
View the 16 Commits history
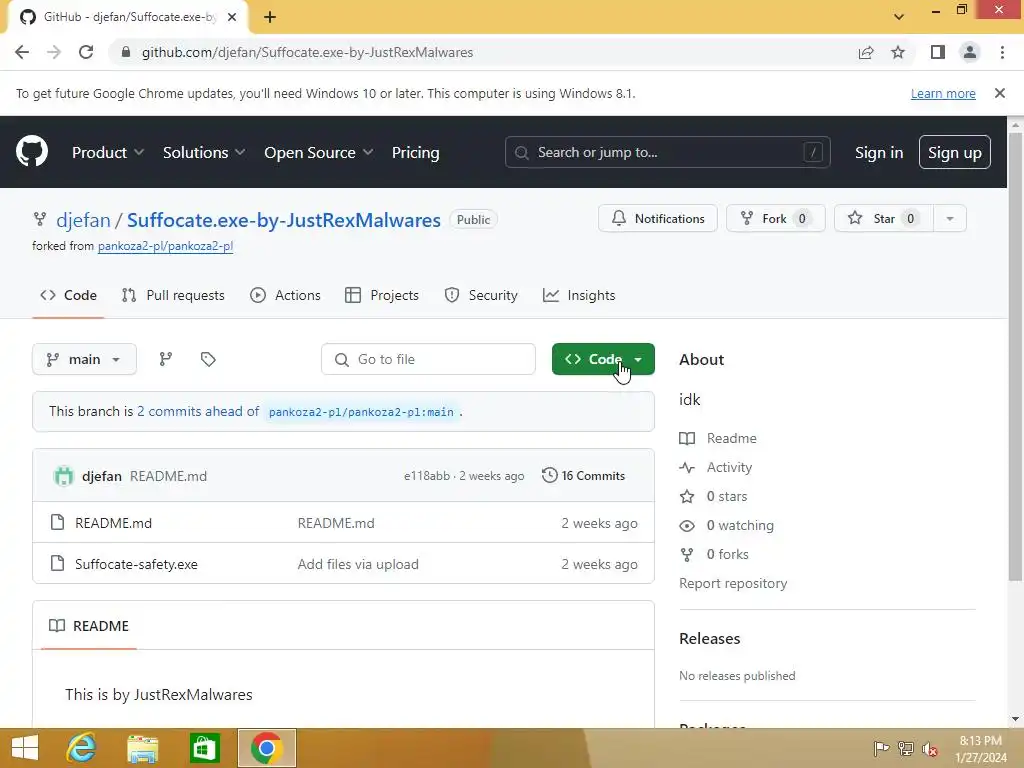[583, 475]
